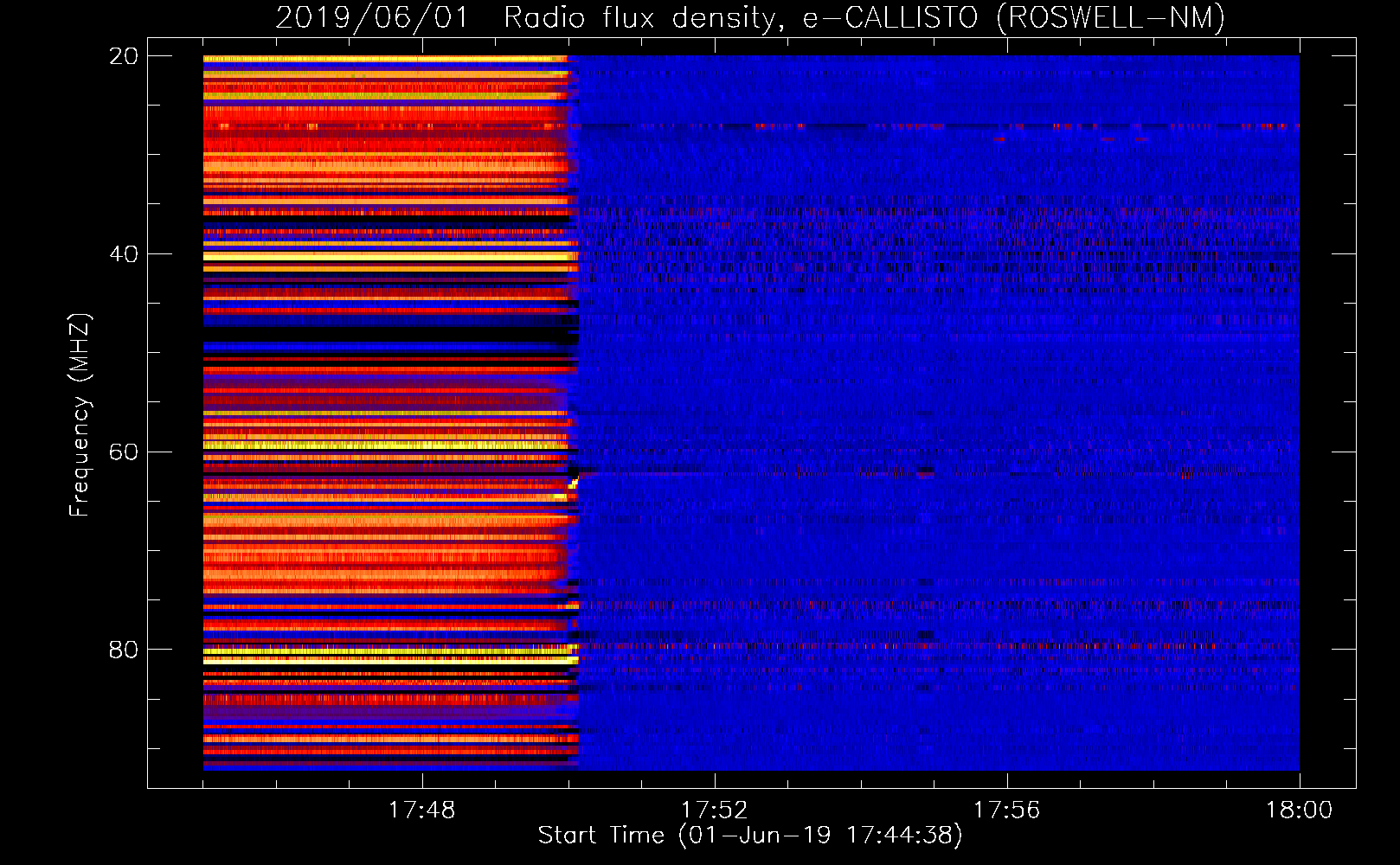Click the '20' frequency tick label

[123, 56]
